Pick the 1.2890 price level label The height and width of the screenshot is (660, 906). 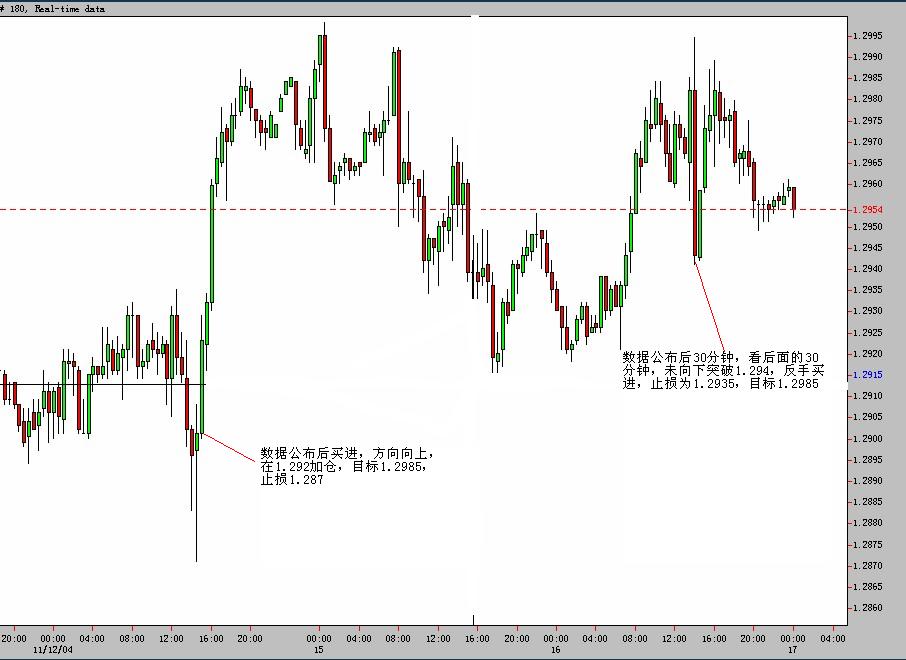(868, 481)
